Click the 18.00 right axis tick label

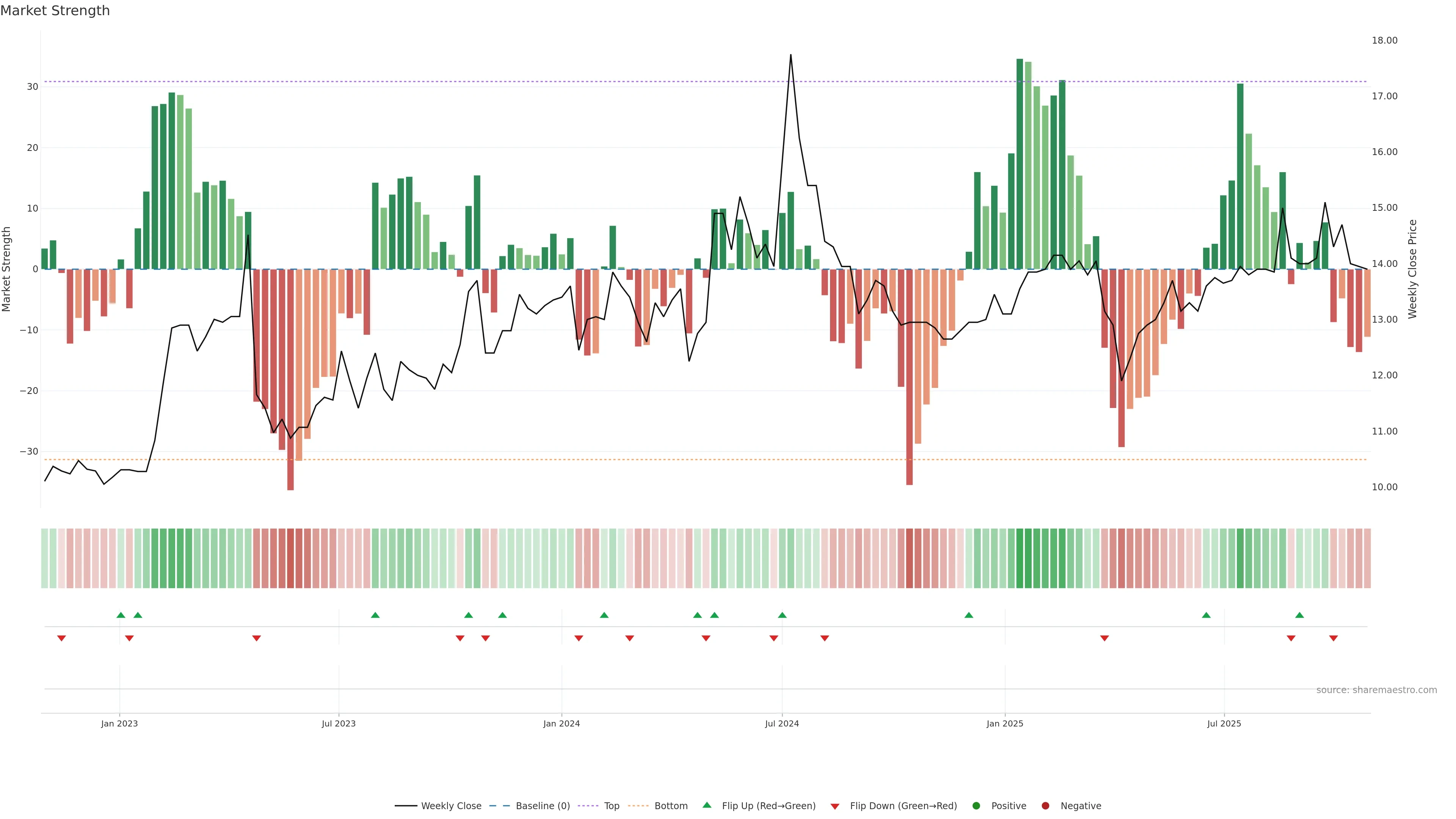[1384, 40]
